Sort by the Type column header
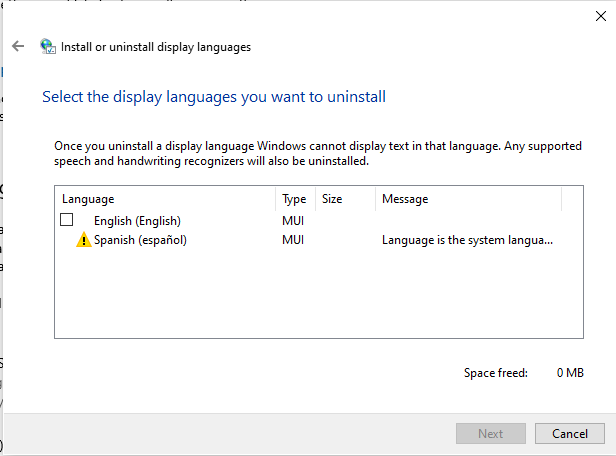 coord(295,199)
